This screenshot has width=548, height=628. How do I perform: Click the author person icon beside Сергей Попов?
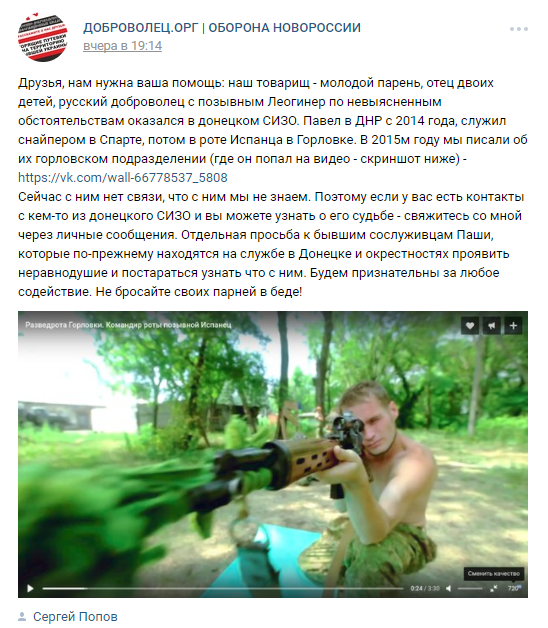22,617
